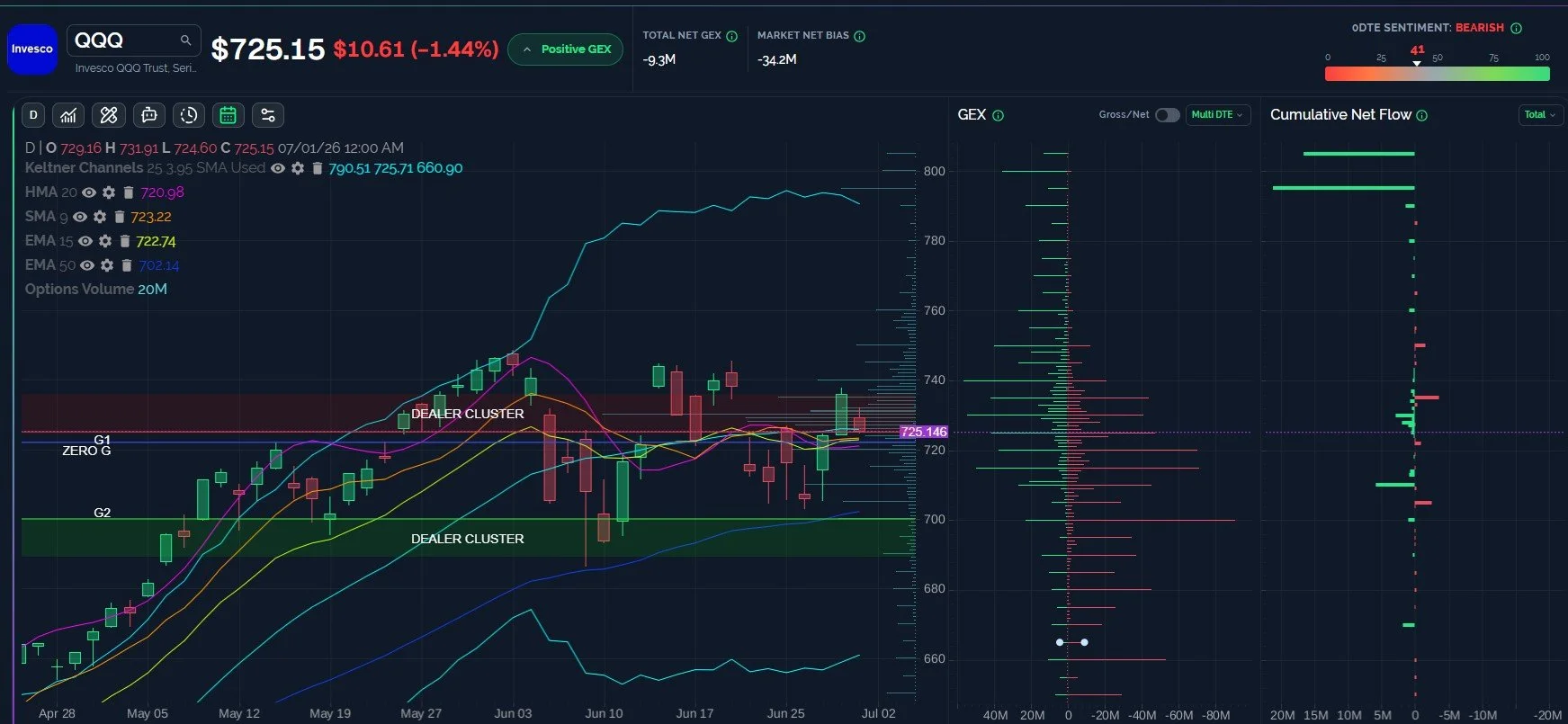This screenshot has width=1568, height=724.
Task: Hide the SMA 9 indicator
Action: (x=80, y=217)
